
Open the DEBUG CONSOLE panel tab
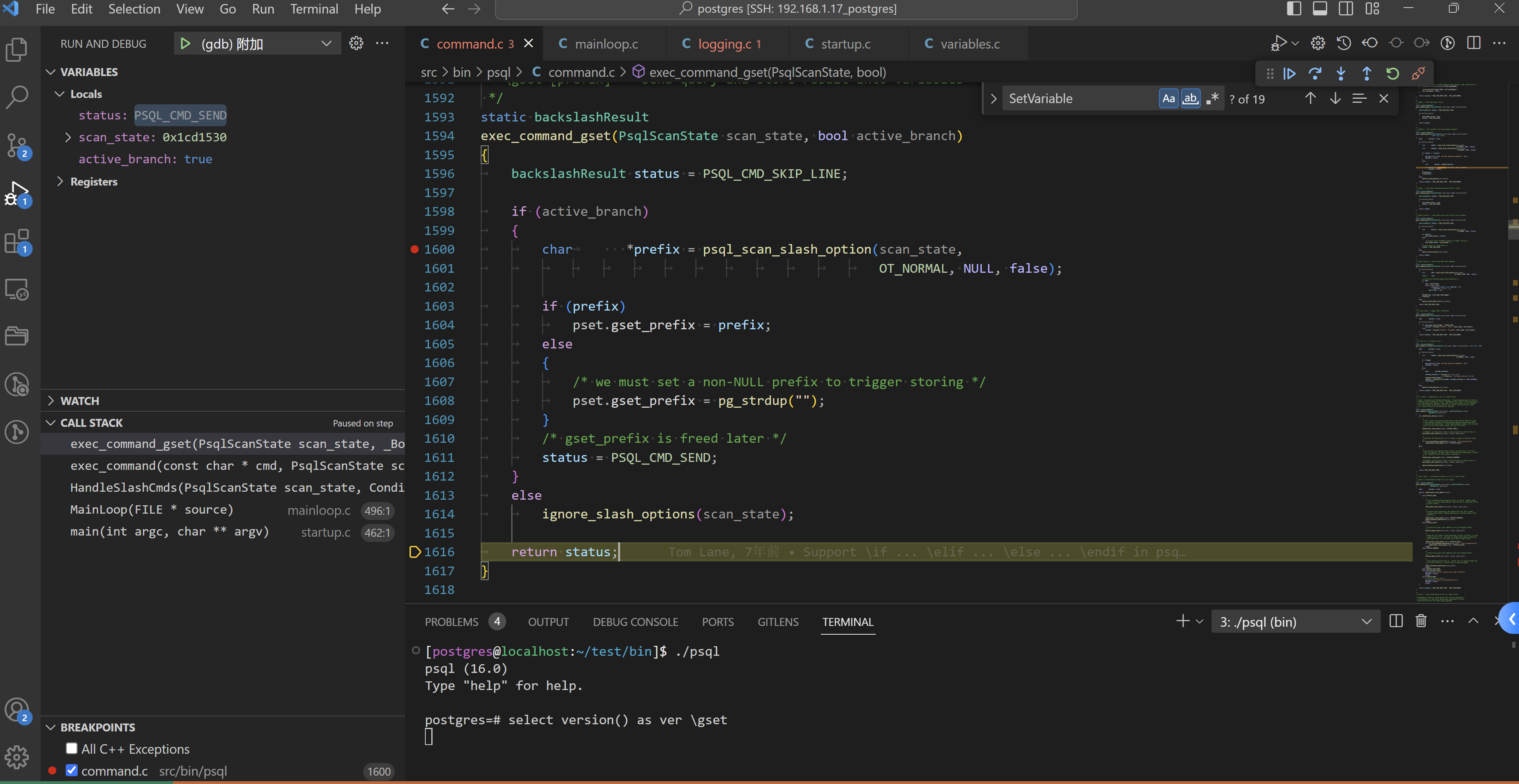pos(635,622)
